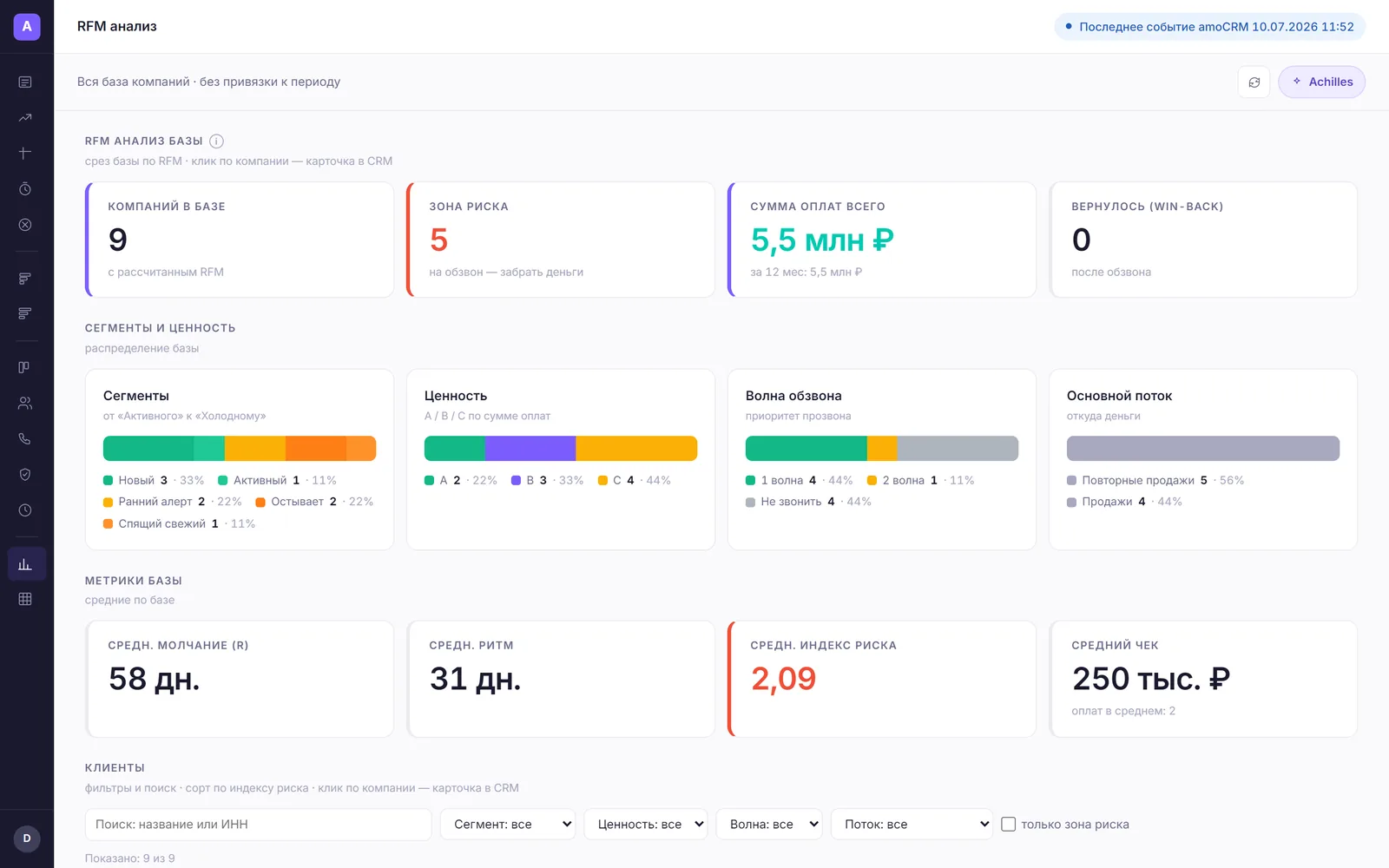Click the A 2 · 22% legend entry
Image resolution: width=1389 pixels, height=868 pixels.
[461, 480]
